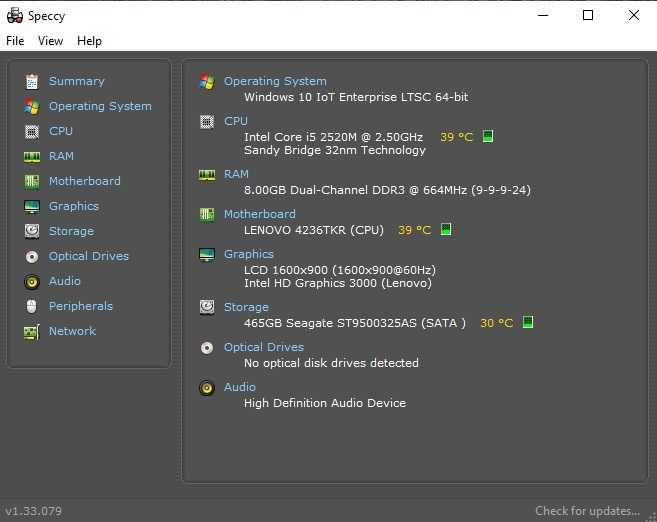Open the RAM section in sidebar
Image resolution: width=657 pixels, height=522 pixels.
(x=61, y=156)
